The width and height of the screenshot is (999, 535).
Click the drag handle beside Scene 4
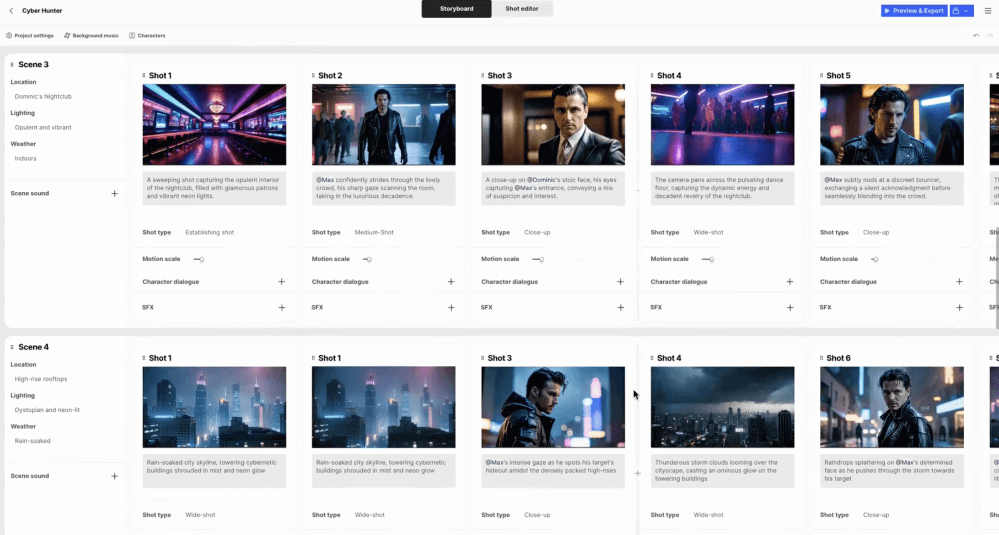[x=12, y=347]
